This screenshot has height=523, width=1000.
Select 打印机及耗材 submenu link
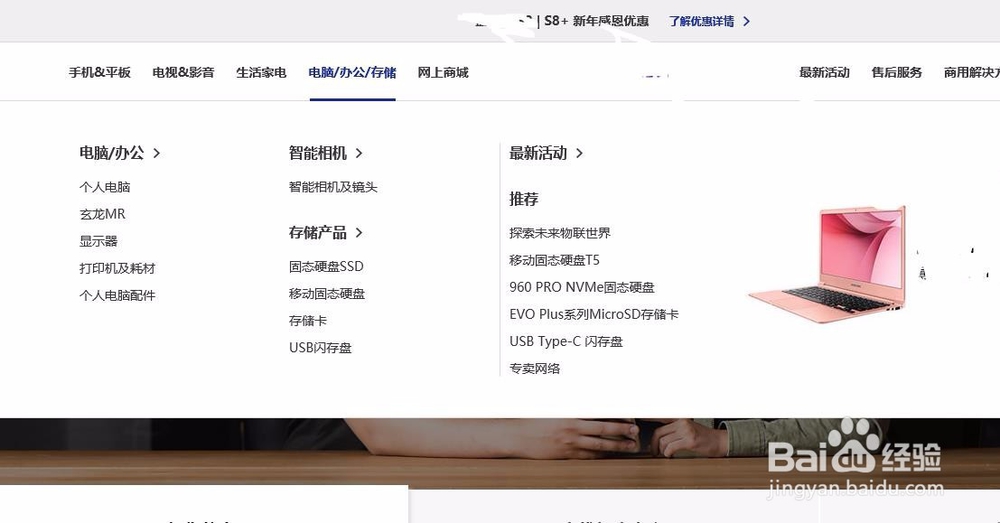click(117, 269)
